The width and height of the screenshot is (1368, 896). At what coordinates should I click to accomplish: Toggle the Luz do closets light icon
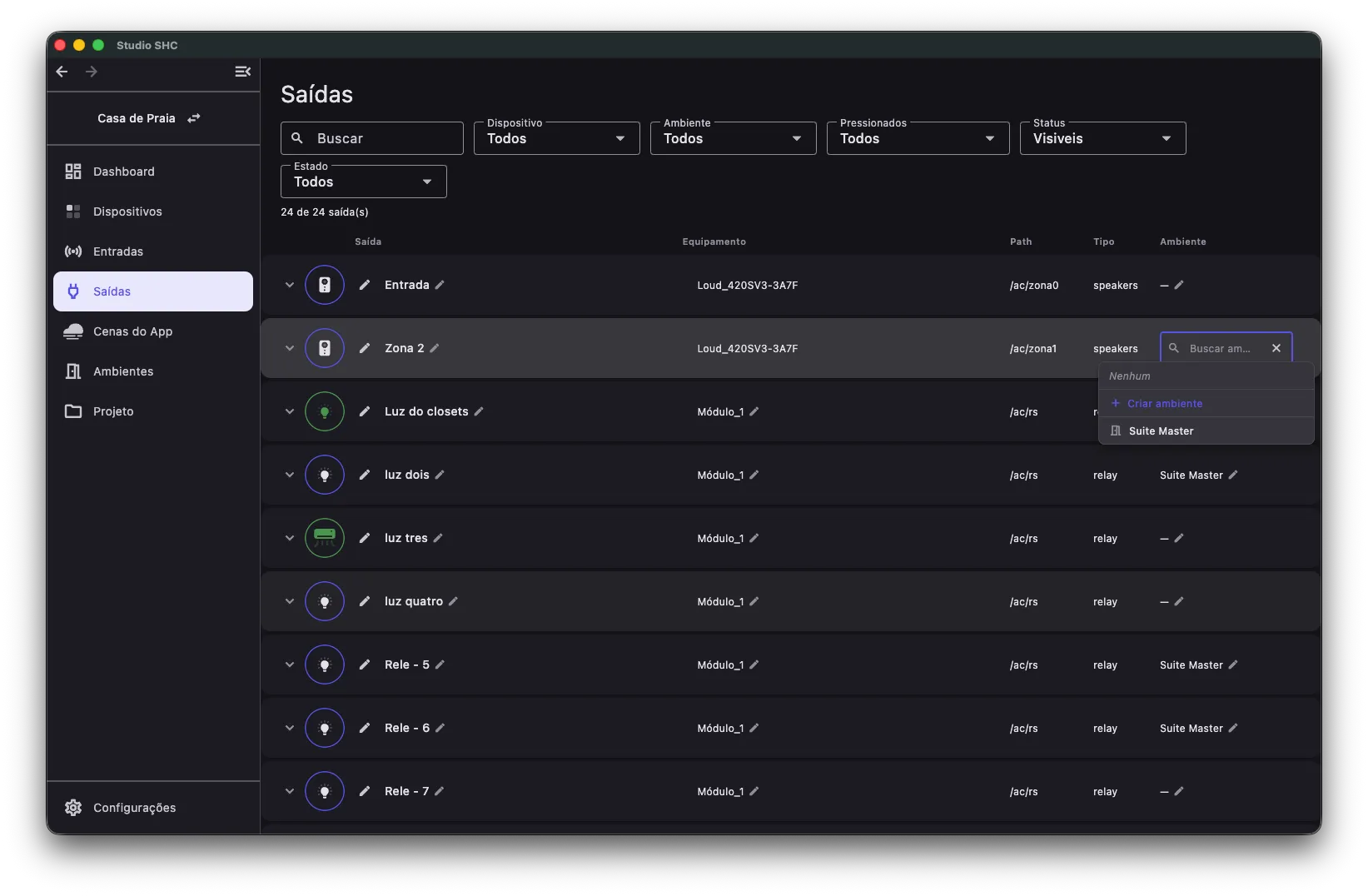pyautogui.click(x=325, y=411)
